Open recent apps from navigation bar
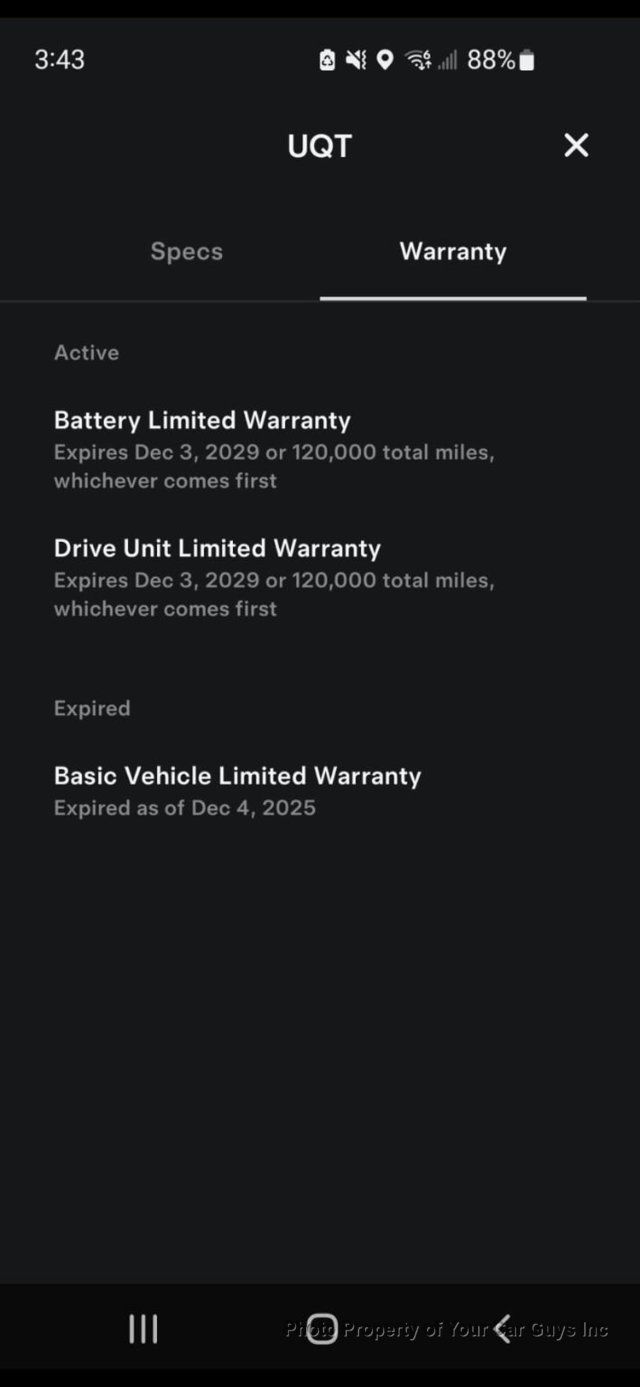Image resolution: width=640 pixels, height=1387 pixels. pos(143,1328)
